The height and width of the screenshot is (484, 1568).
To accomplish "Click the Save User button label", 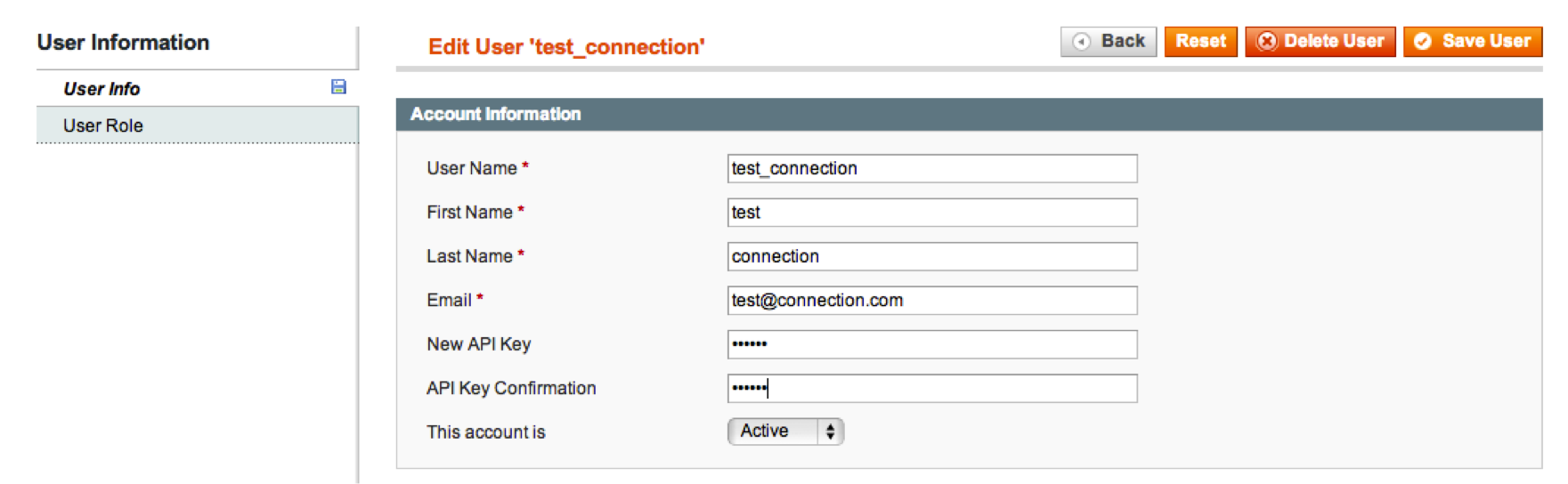I will [1486, 41].
